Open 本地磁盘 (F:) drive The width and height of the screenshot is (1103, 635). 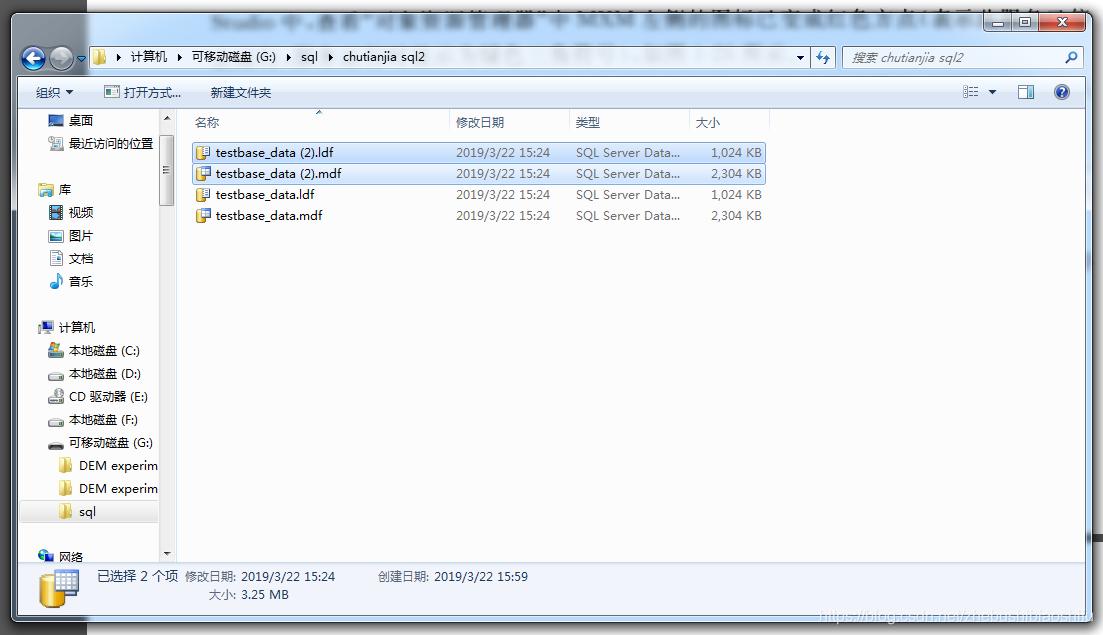point(103,420)
